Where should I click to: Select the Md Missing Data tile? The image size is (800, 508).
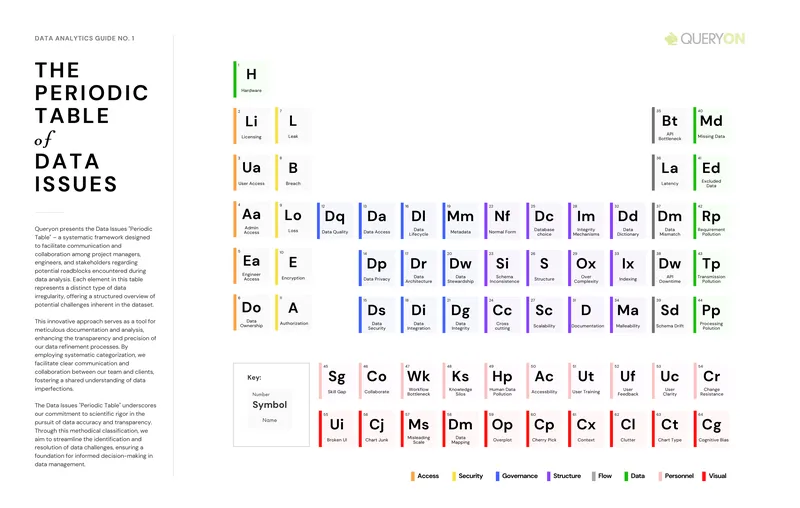712,125
